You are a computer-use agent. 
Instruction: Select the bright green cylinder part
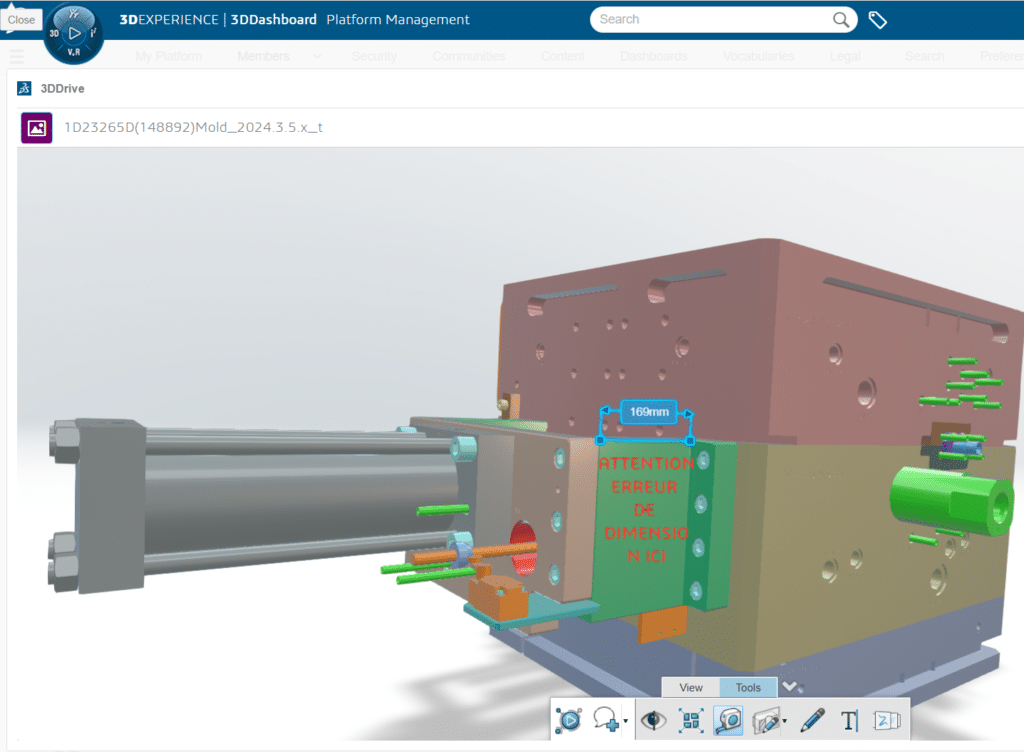click(x=952, y=499)
